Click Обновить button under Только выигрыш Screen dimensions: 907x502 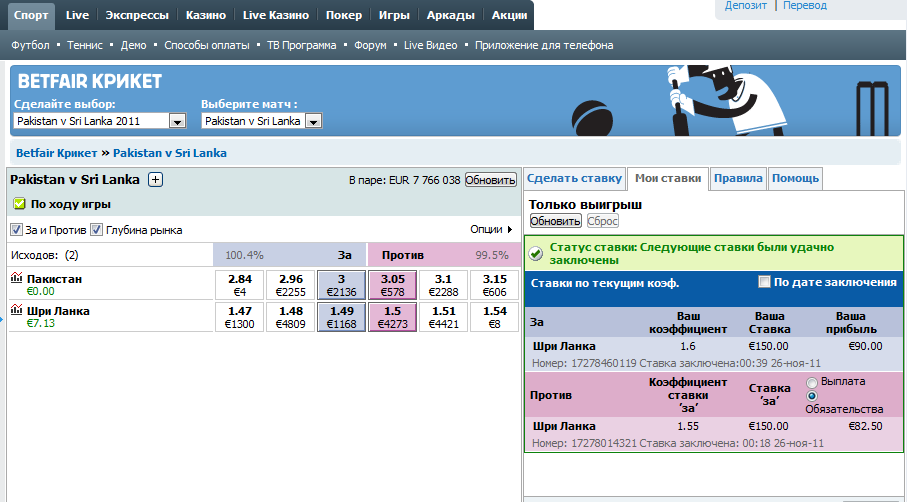556,221
